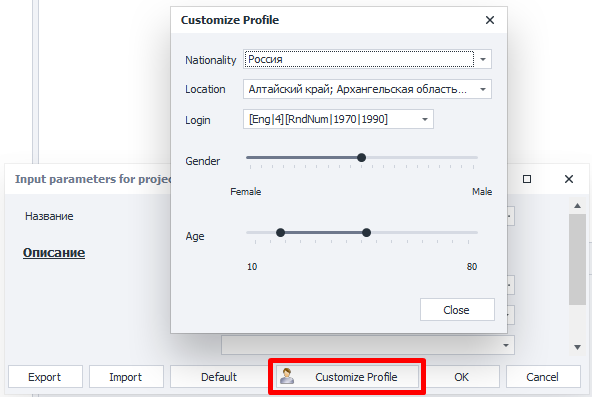Open the Nationality dropdown arrow
The height and width of the screenshot is (397, 592).
[483, 59]
